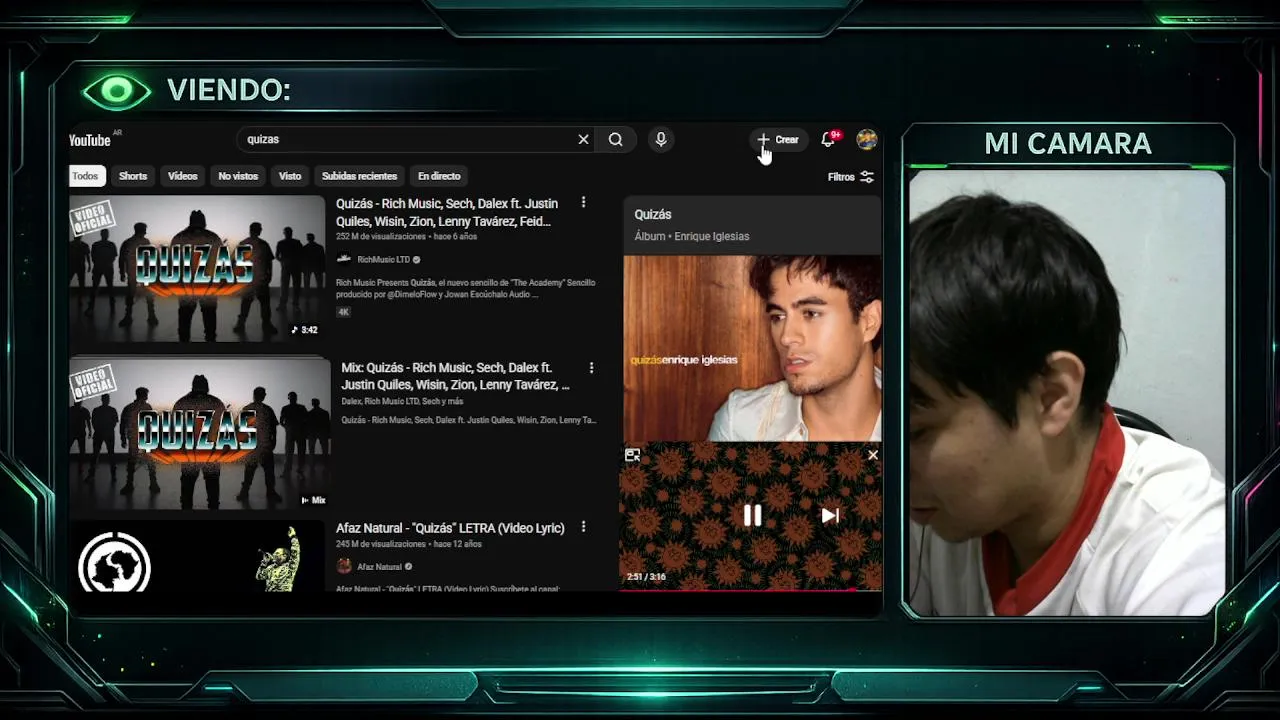Open the Mix: Quizás title link
This screenshot has height=720, width=1280.
pos(455,376)
